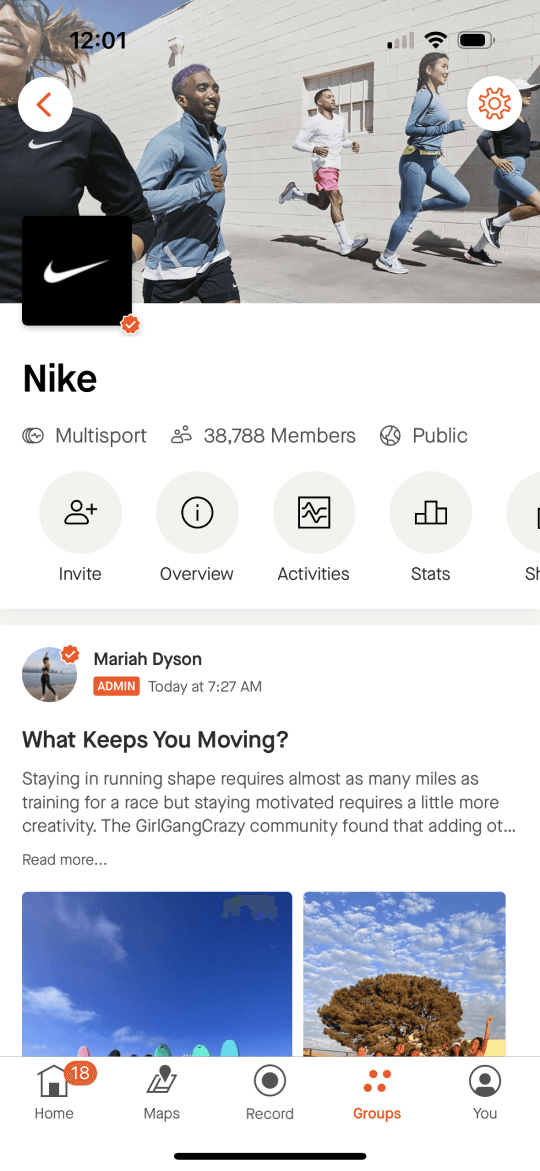Open the Record tab
Screen dimensions: 540x1171
coord(270,1093)
